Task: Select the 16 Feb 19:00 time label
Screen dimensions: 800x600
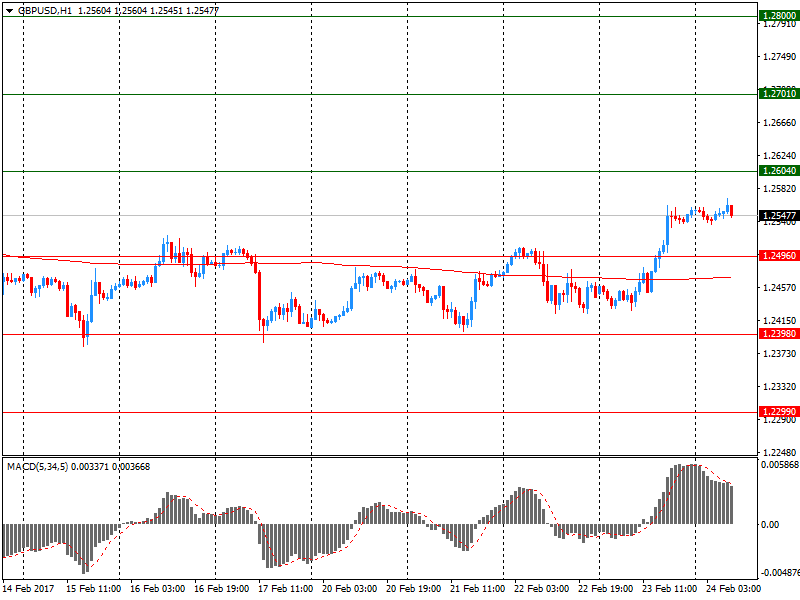Action: coord(222,589)
